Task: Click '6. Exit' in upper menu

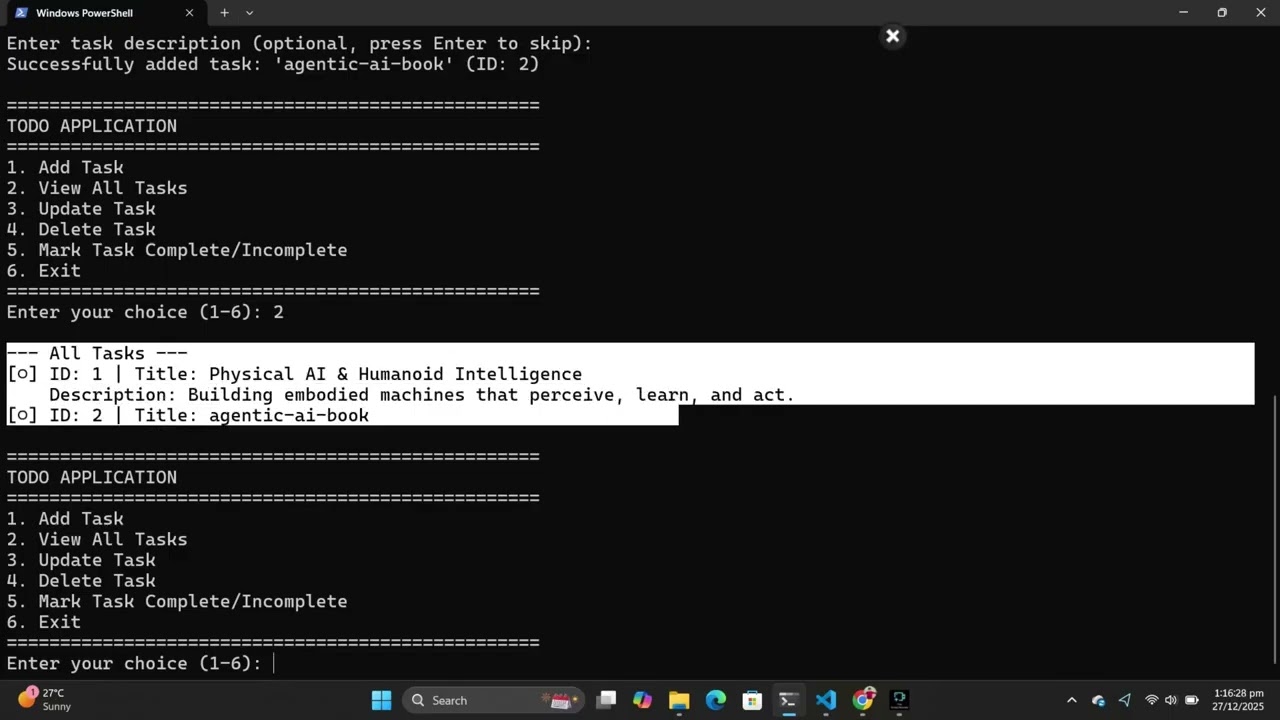Action: [x=44, y=271]
